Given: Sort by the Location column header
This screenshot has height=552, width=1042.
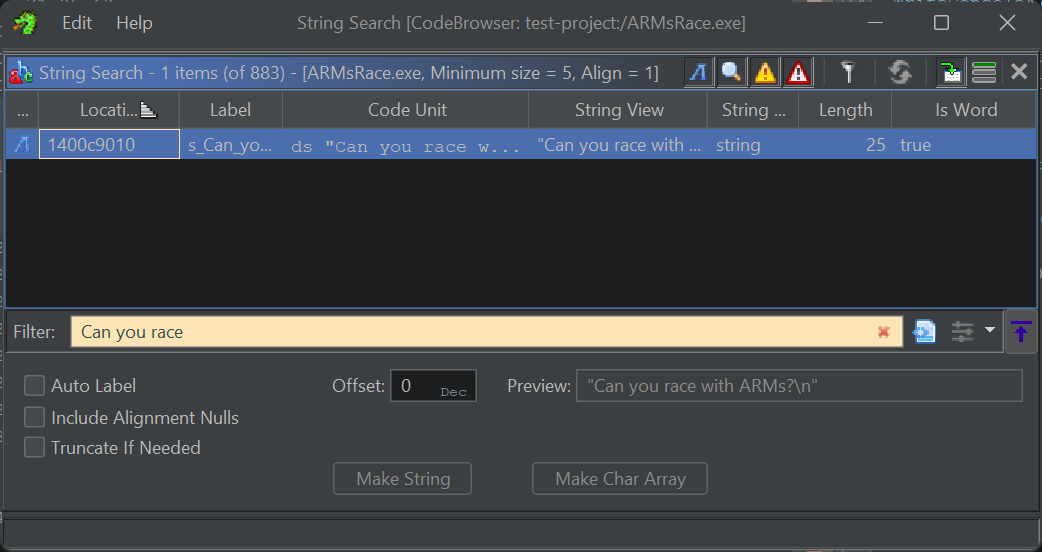Looking at the screenshot, I should click(x=108, y=110).
